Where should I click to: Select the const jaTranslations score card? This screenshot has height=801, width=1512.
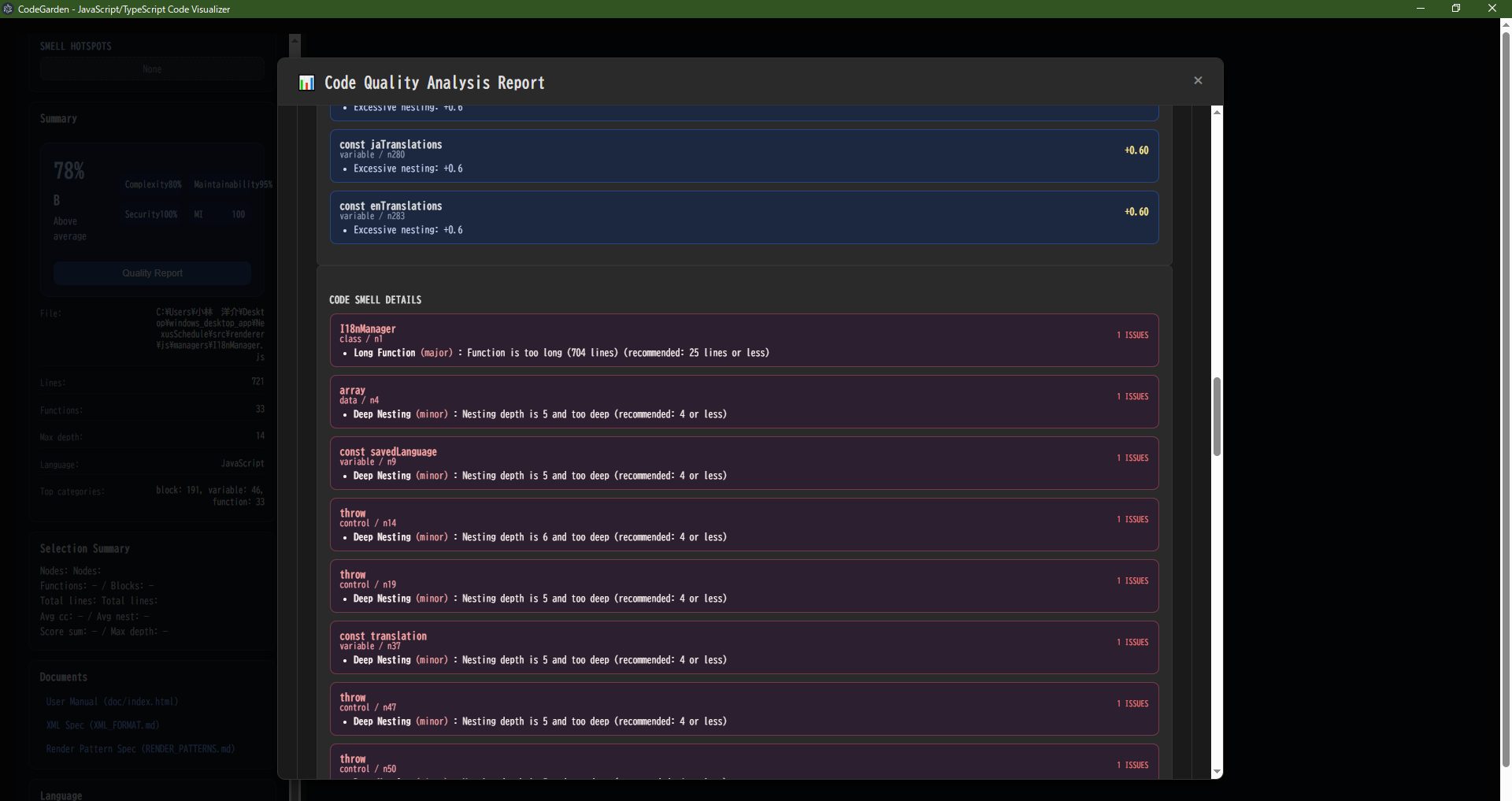743,156
